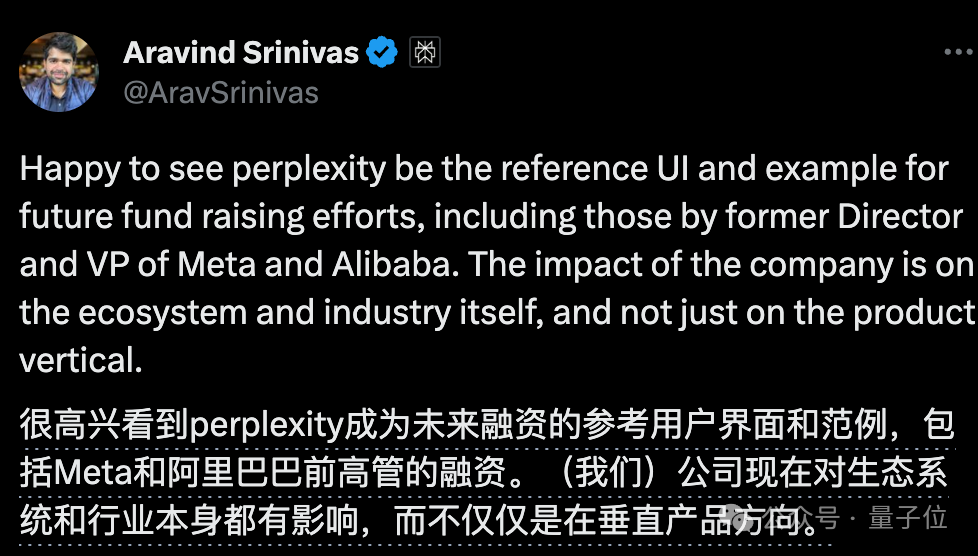The height and width of the screenshot is (556, 978).
Task: Click the word "vertical." ending the tweet
Action: click(x=80, y=361)
